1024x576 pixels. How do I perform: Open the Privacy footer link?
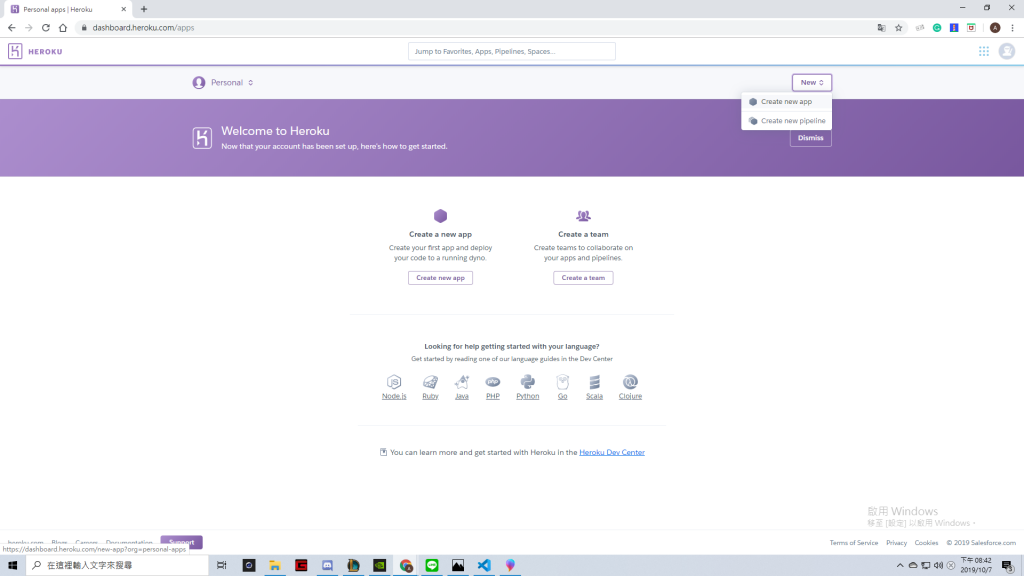pyautogui.click(x=896, y=543)
